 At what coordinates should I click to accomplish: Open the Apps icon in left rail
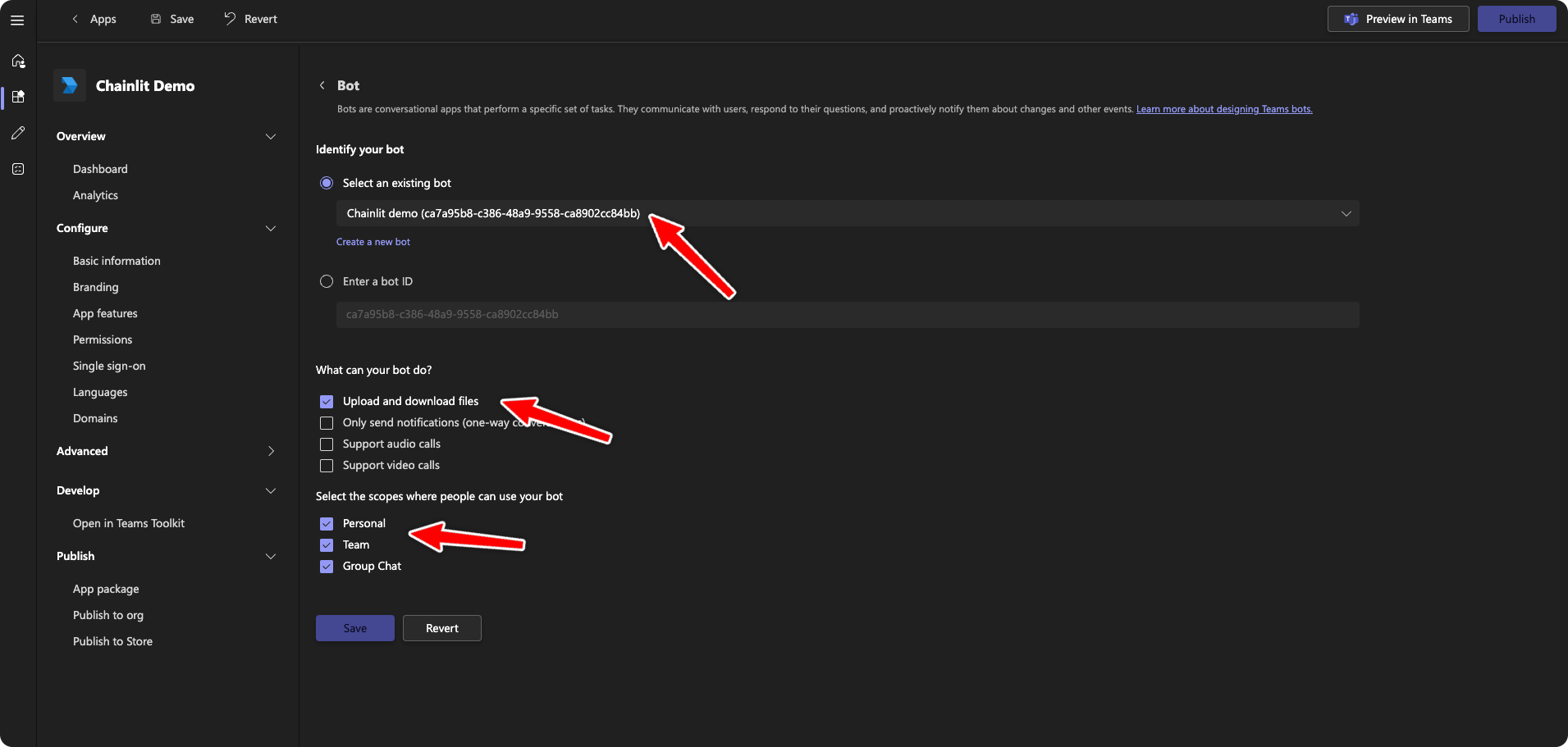pyautogui.click(x=18, y=97)
